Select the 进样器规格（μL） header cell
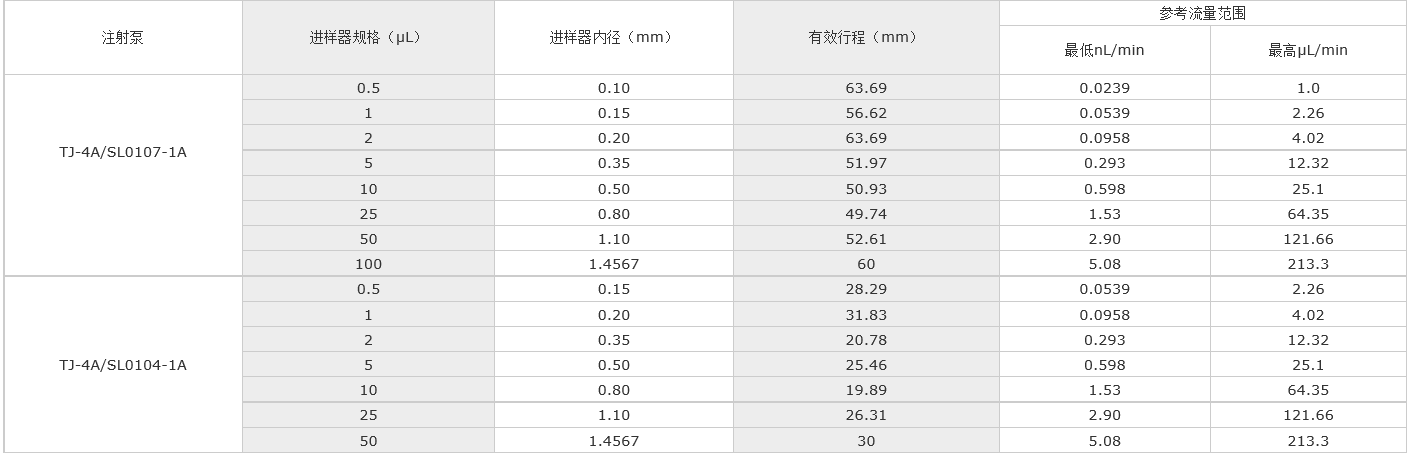The height and width of the screenshot is (453, 1409). click(x=367, y=38)
